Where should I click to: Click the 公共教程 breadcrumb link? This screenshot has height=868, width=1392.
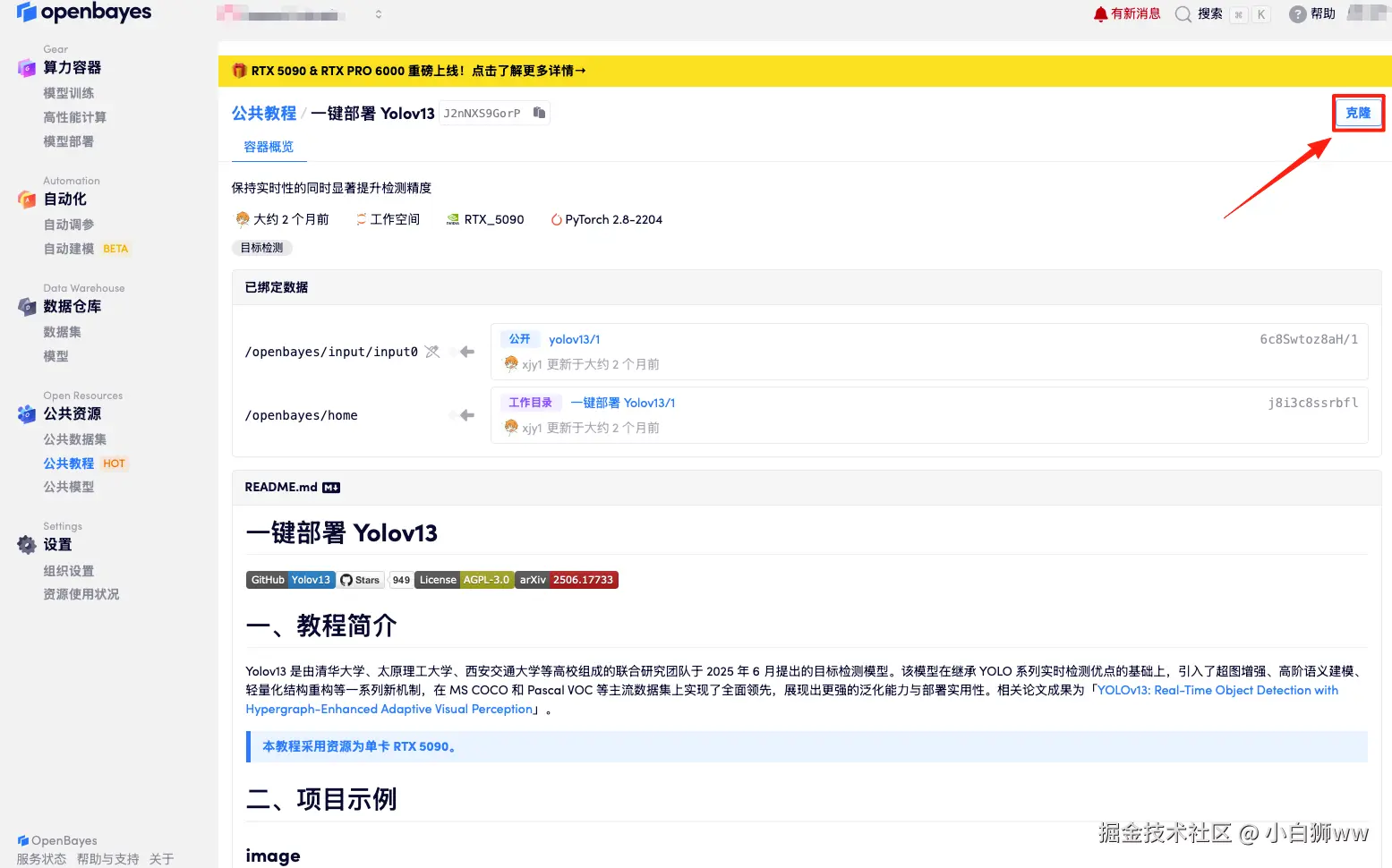tap(264, 113)
